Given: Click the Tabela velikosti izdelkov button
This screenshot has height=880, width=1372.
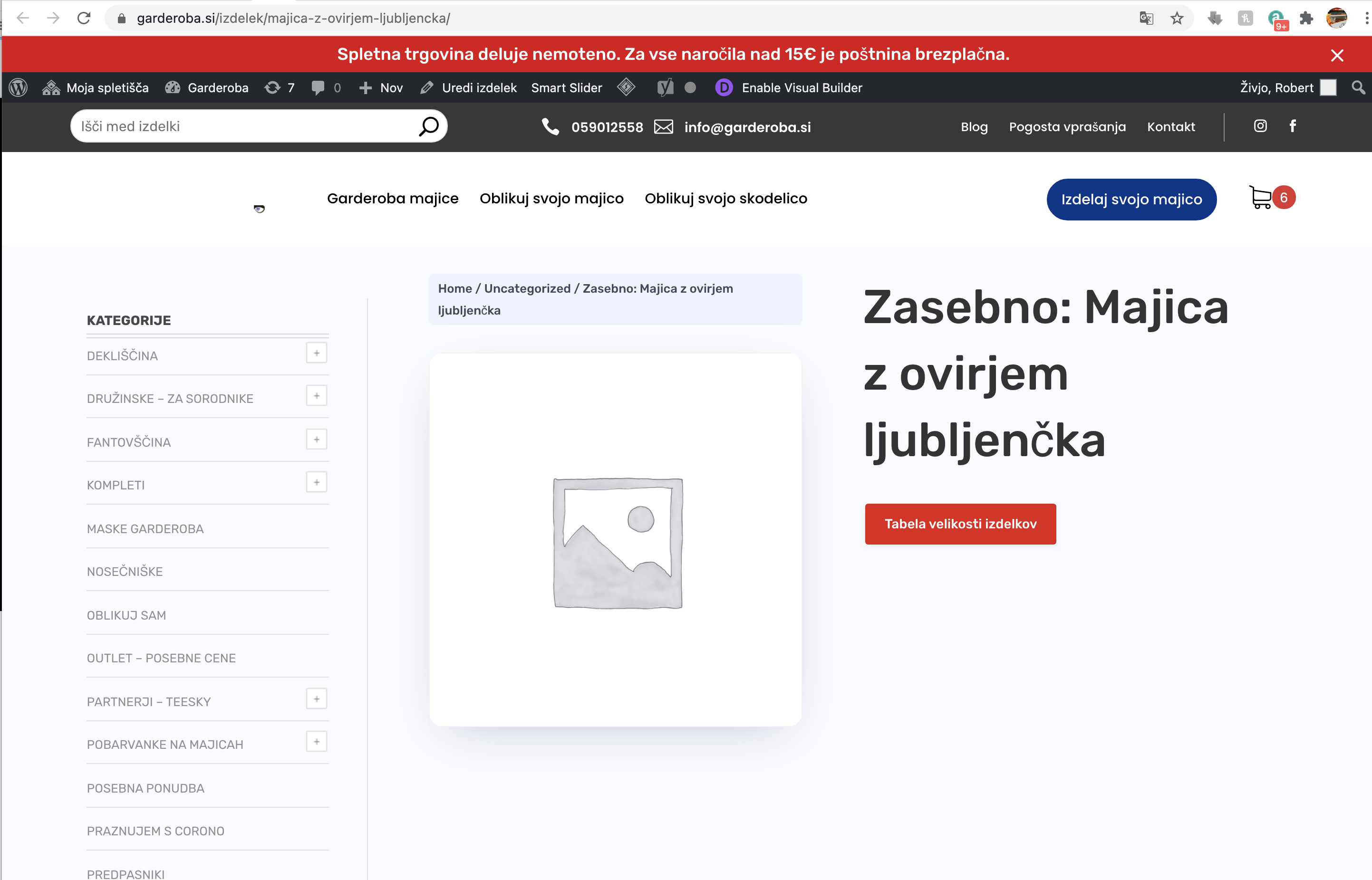Looking at the screenshot, I should 960,524.
